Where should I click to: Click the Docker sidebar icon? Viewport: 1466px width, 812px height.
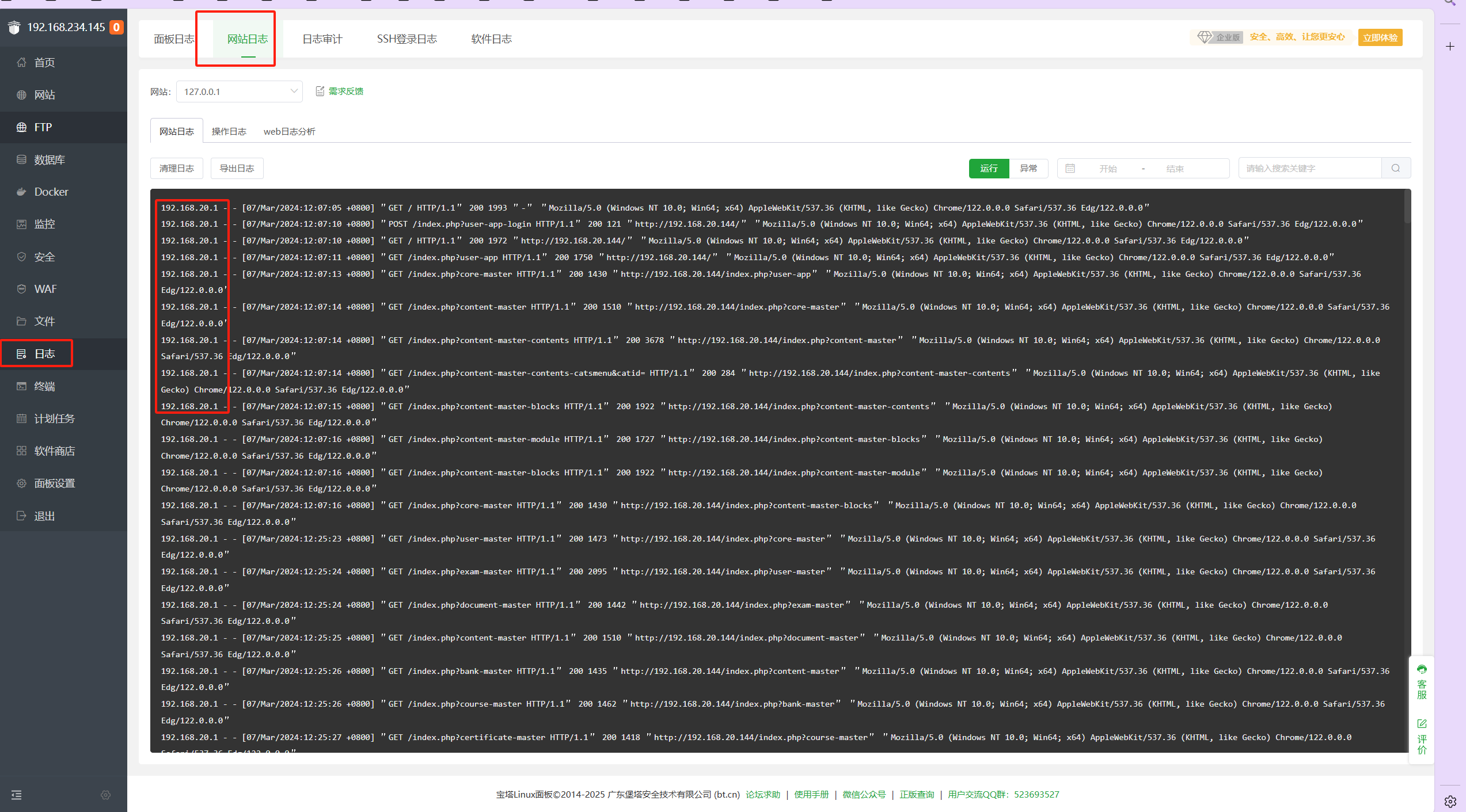21,192
